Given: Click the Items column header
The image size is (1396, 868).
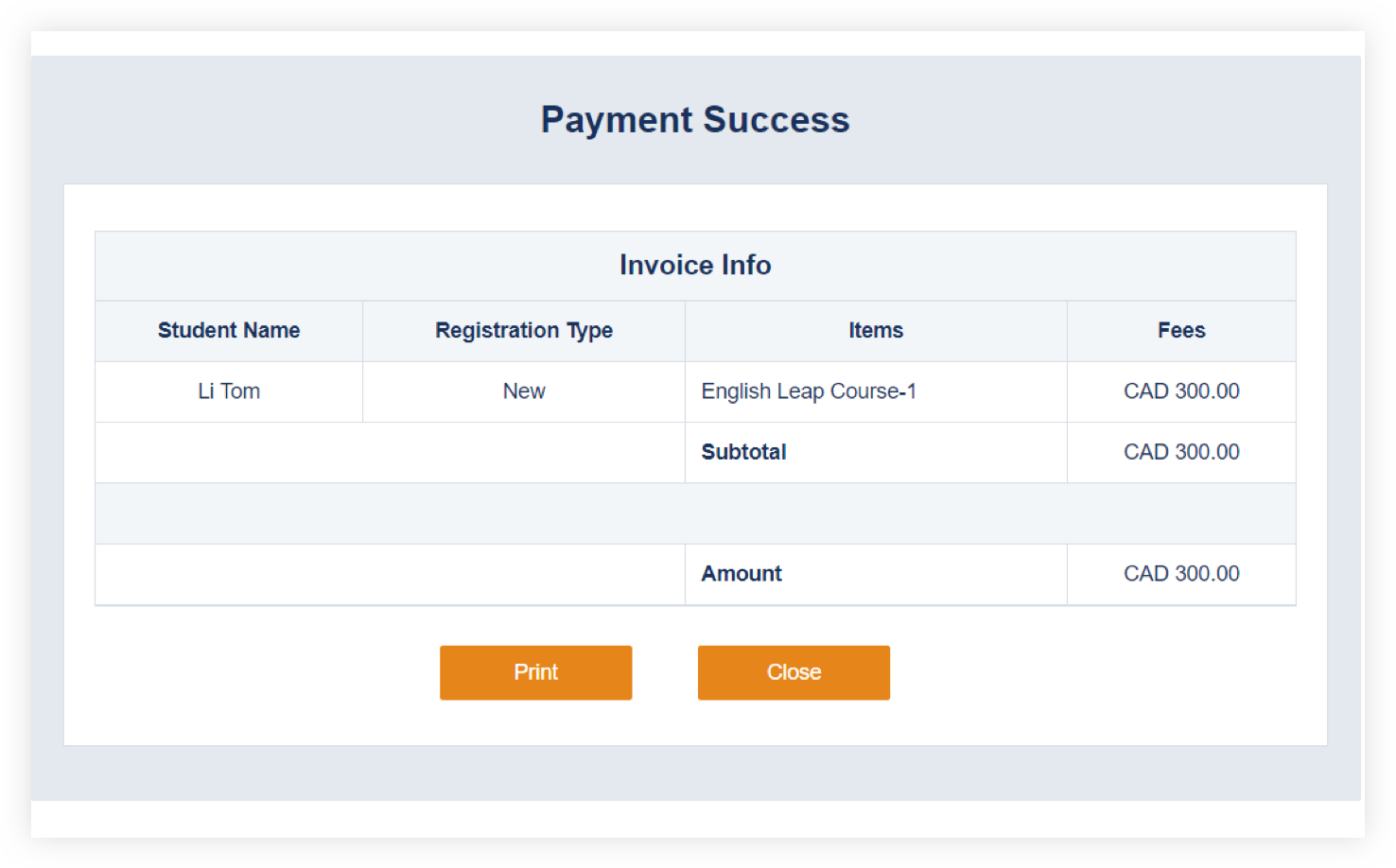Looking at the screenshot, I should point(876,330).
